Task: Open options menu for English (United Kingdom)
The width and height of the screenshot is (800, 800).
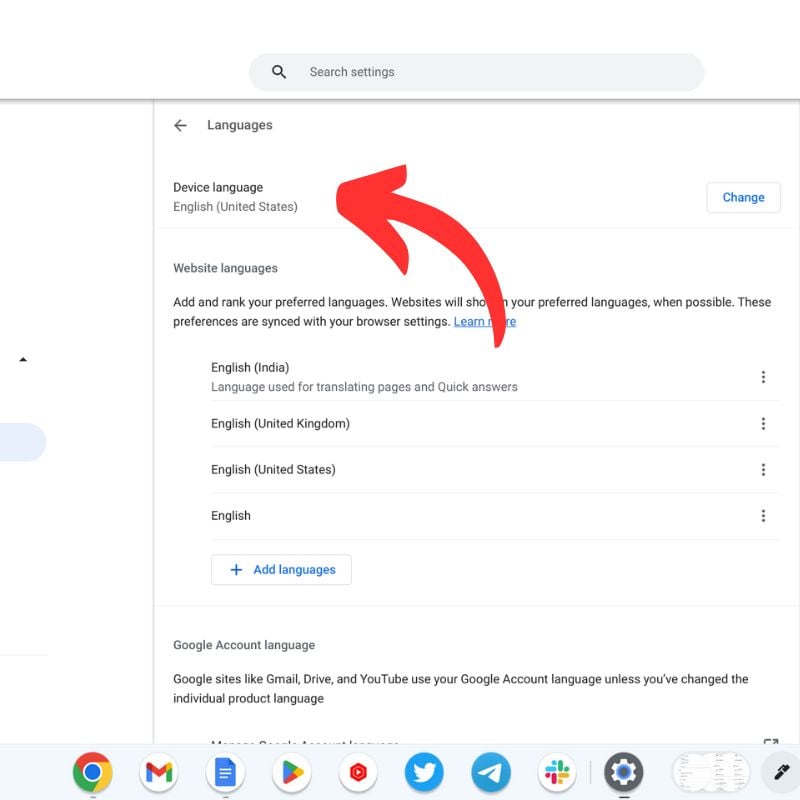Action: point(764,423)
